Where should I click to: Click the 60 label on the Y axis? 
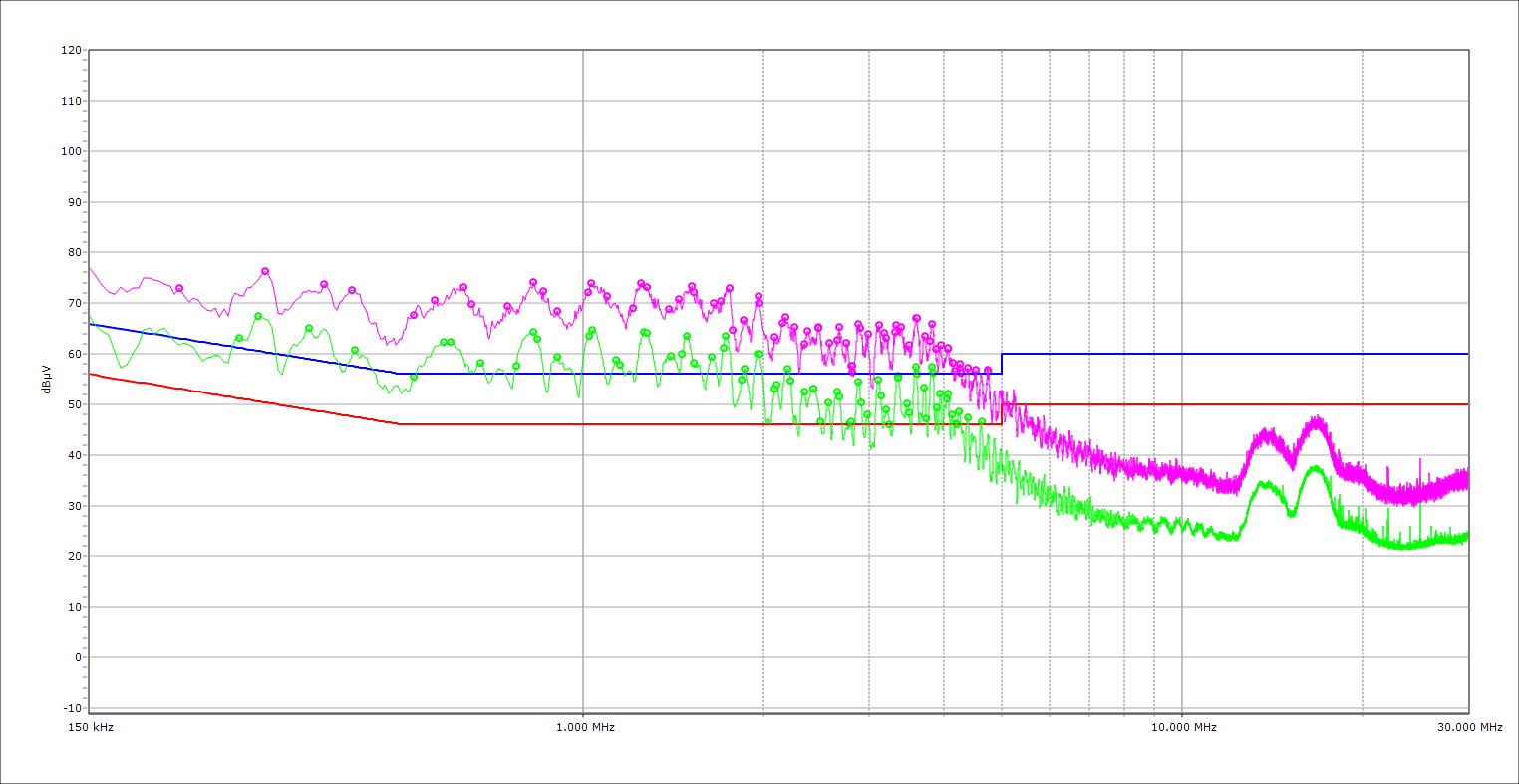pyautogui.click(x=74, y=354)
